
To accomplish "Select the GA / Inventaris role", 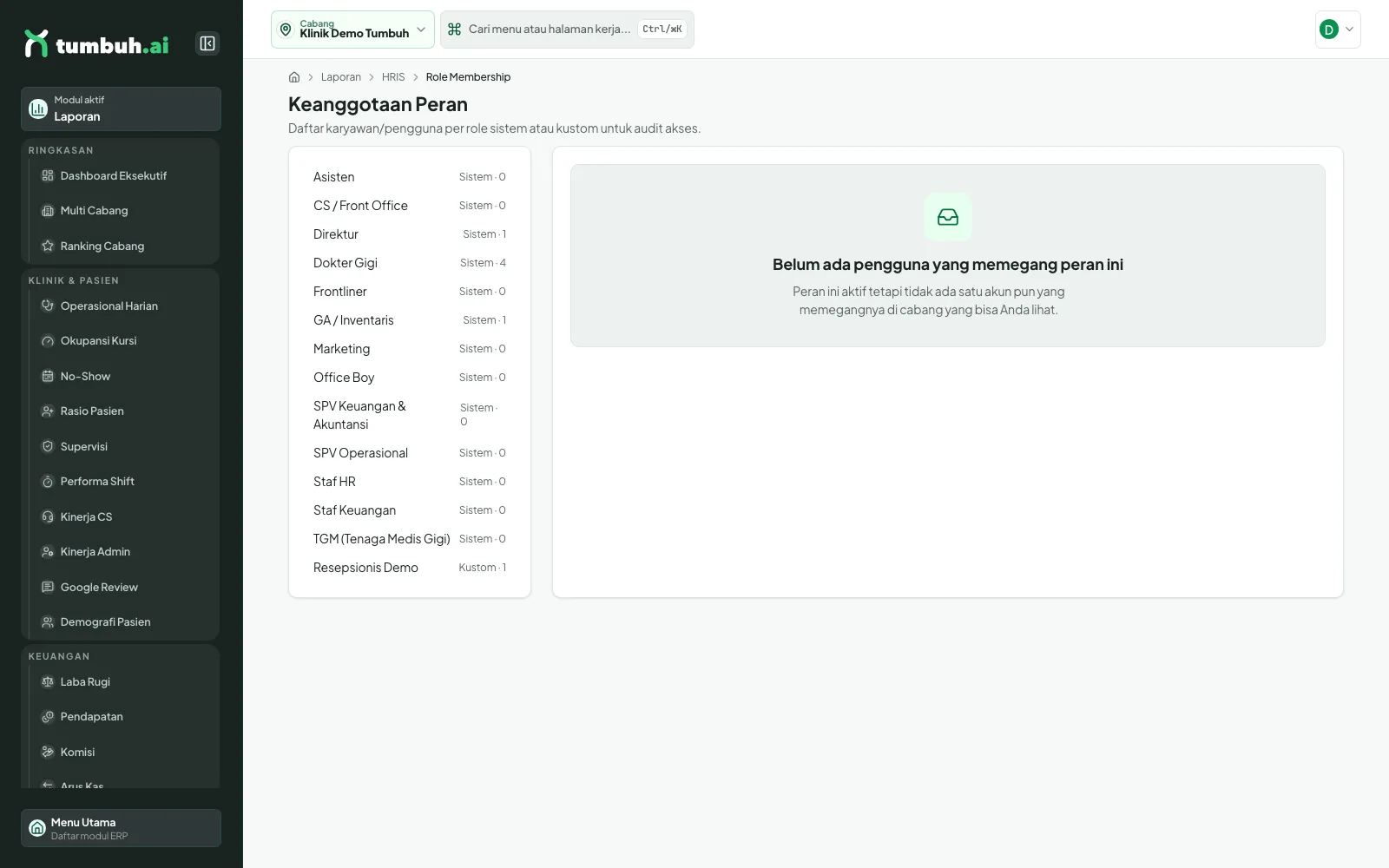I will (410, 320).
